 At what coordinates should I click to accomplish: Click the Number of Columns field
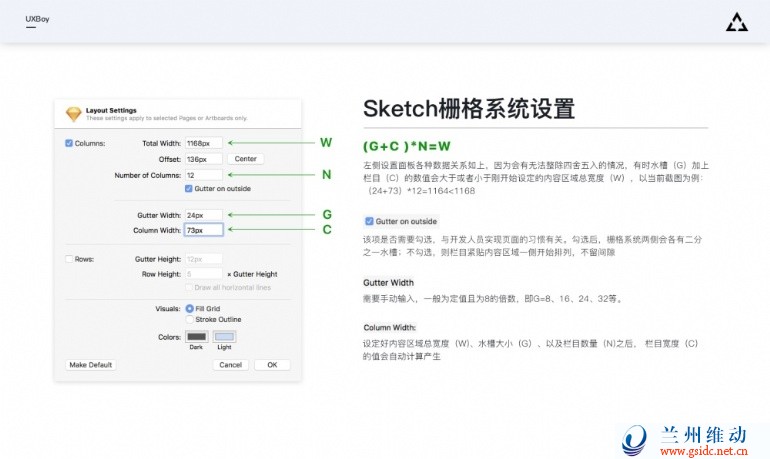point(204,174)
